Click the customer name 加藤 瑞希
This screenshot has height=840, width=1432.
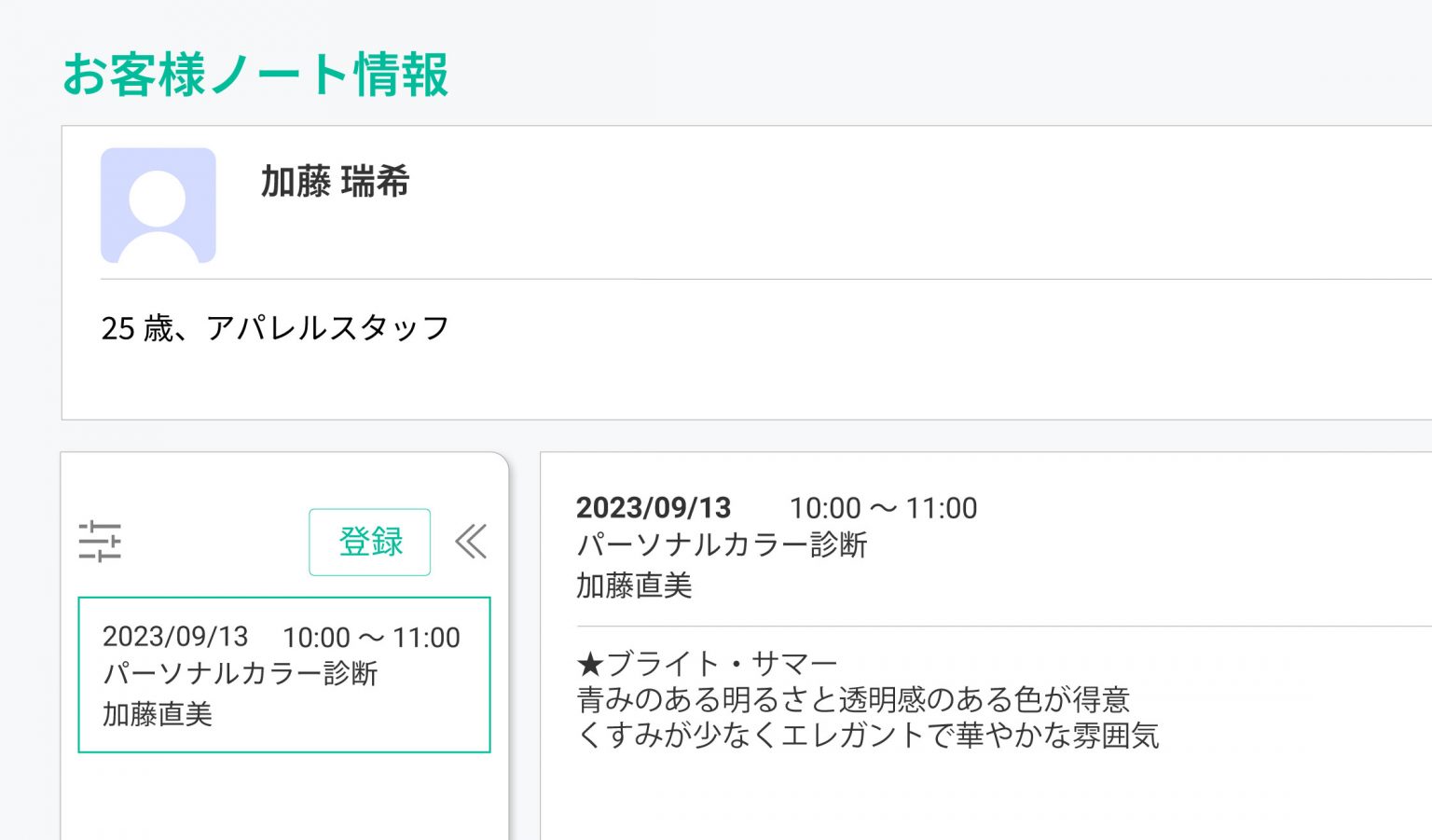335,181
